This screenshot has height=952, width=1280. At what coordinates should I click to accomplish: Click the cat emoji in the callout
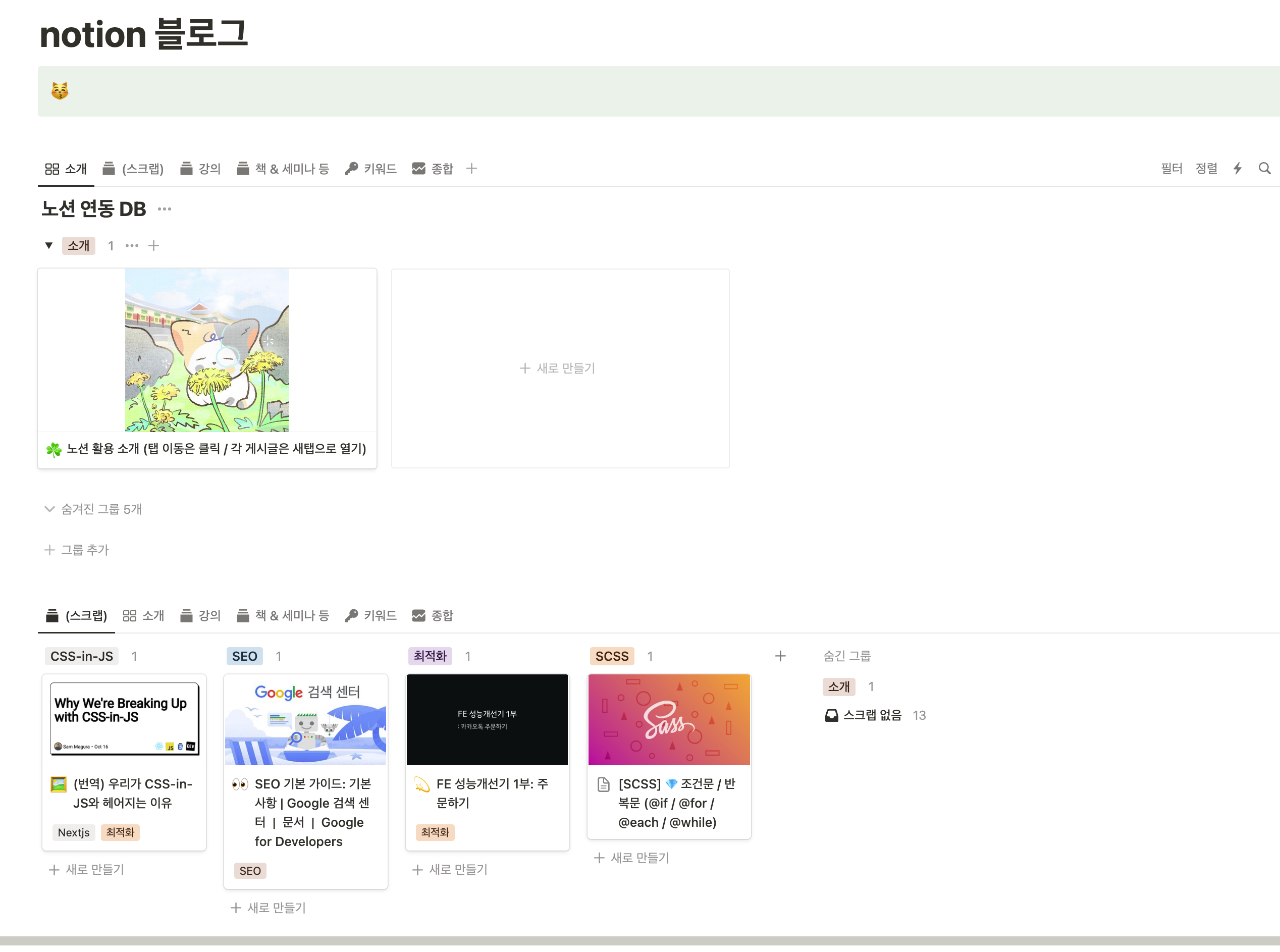tap(60, 91)
